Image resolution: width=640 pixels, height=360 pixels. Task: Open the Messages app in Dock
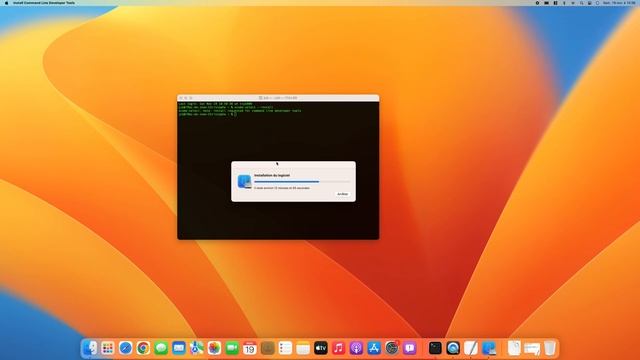pyautogui.click(x=161, y=348)
